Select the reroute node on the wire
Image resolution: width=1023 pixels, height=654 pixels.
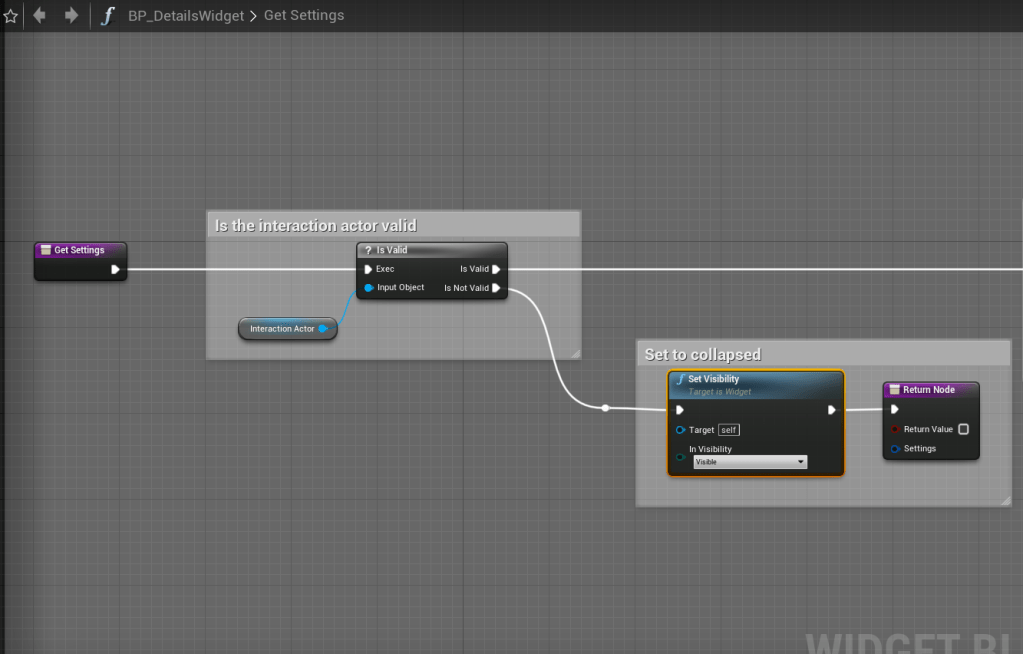605,407
